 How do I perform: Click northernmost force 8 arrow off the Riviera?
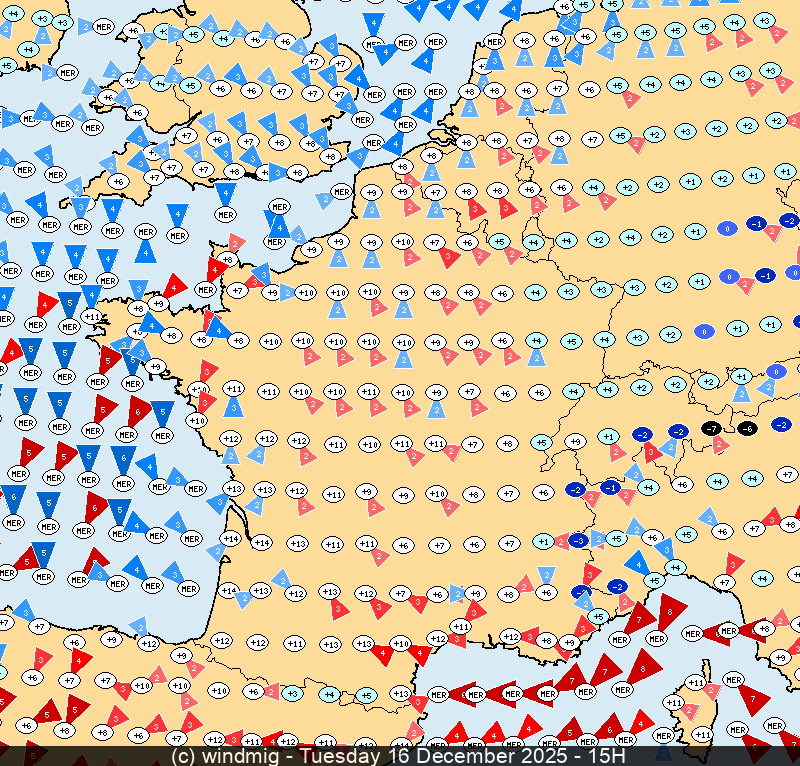(x=668, y=612)
